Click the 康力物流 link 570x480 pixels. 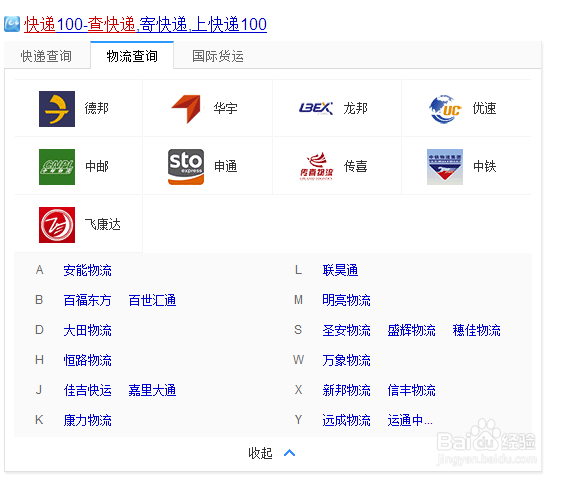88,420
